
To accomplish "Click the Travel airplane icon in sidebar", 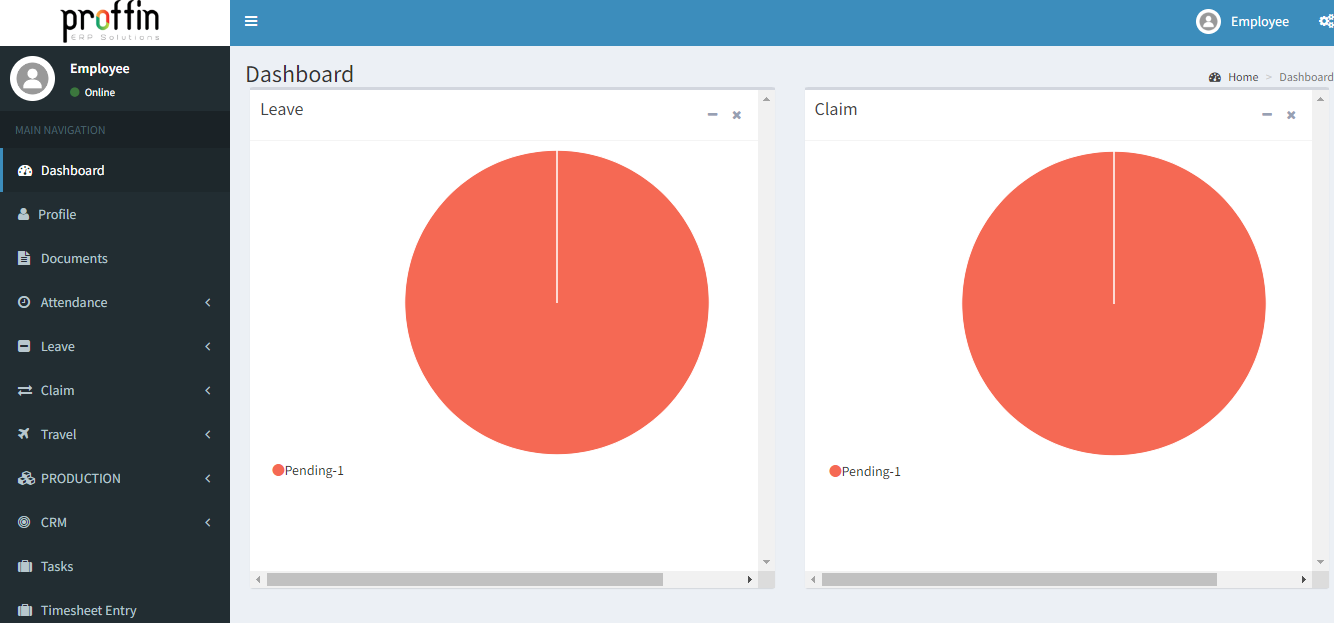I will point(25,434).
